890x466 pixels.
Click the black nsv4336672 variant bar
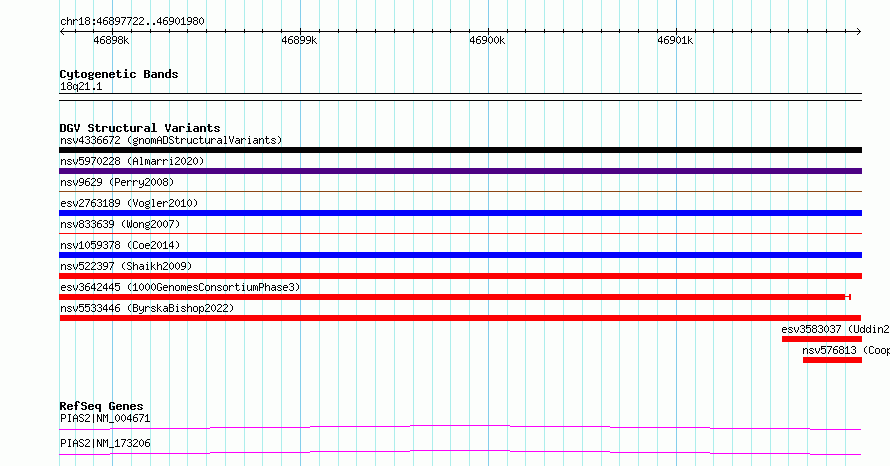460,150
